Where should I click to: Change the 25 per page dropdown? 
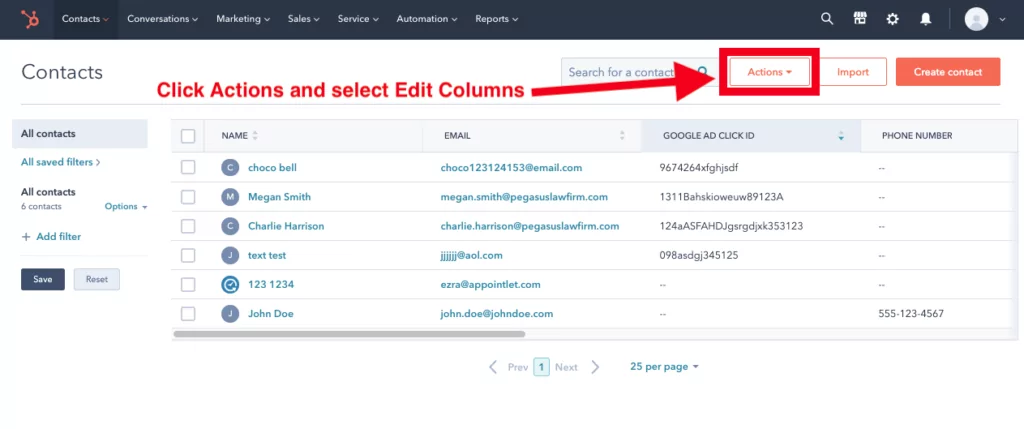[664, 367]
